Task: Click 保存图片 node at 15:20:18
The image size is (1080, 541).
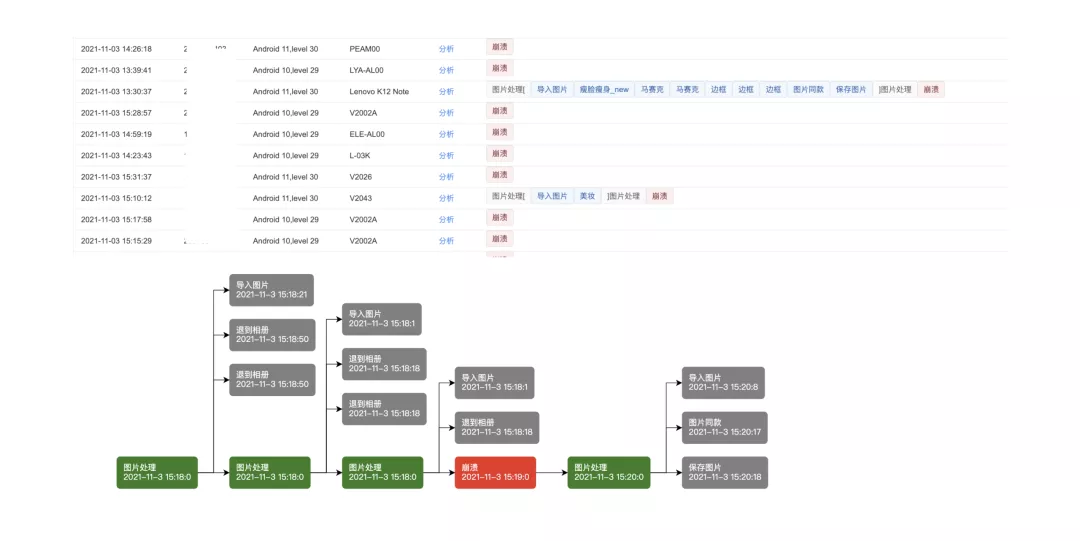Action: [724, 472]
